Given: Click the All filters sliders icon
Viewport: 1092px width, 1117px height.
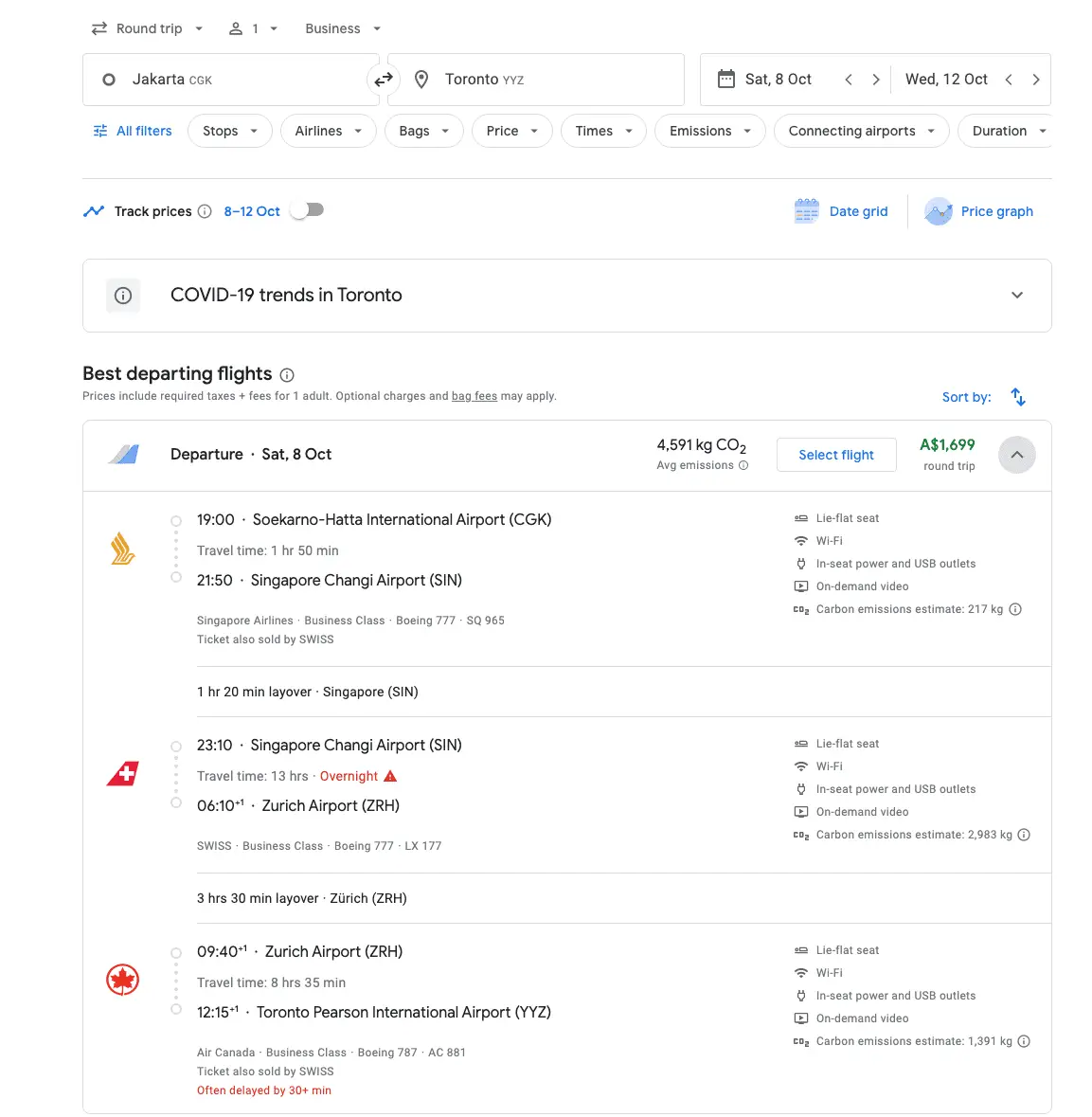Looking at the screenshot, I should 100,131.
